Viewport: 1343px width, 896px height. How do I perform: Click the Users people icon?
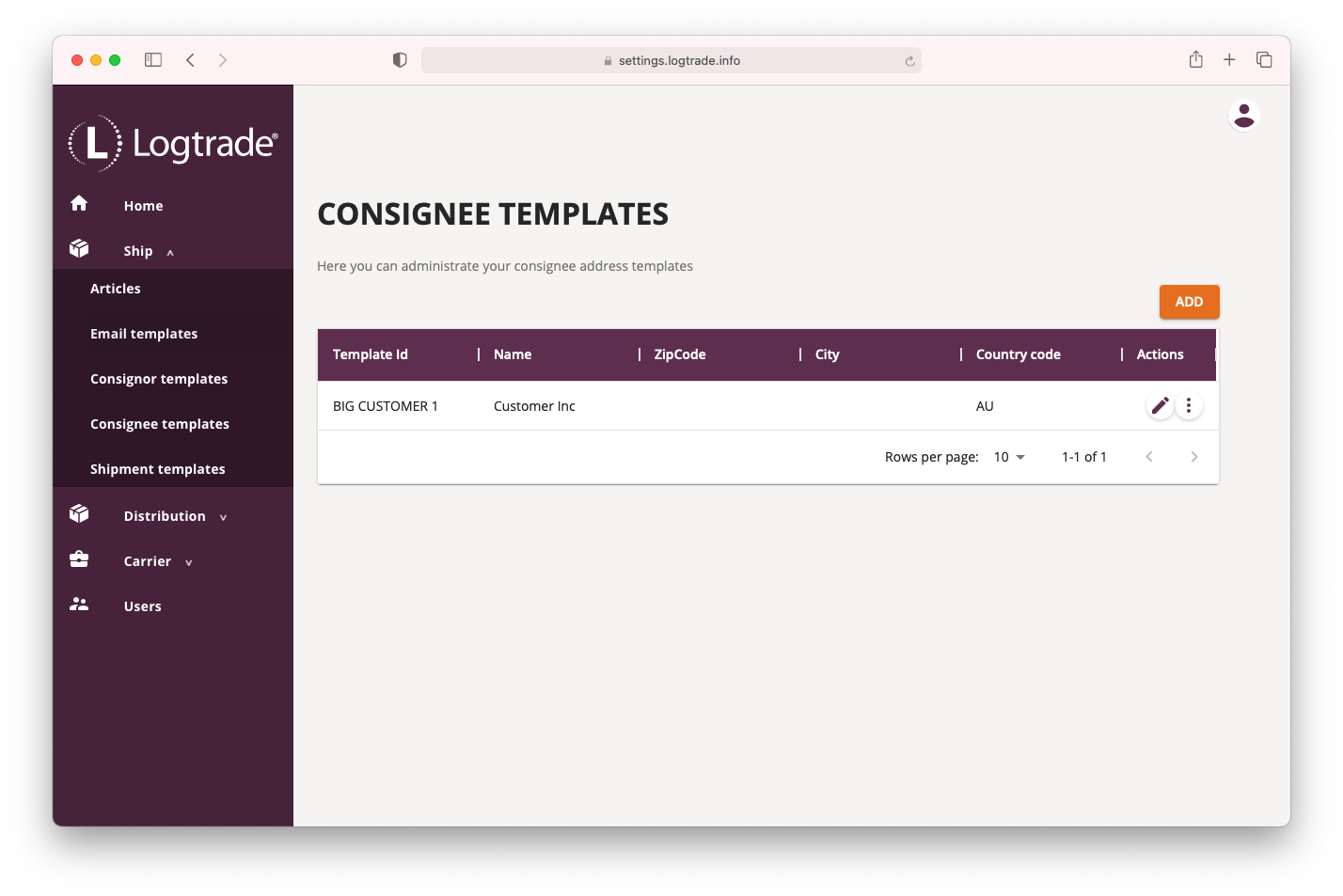[x=79, y=605]
